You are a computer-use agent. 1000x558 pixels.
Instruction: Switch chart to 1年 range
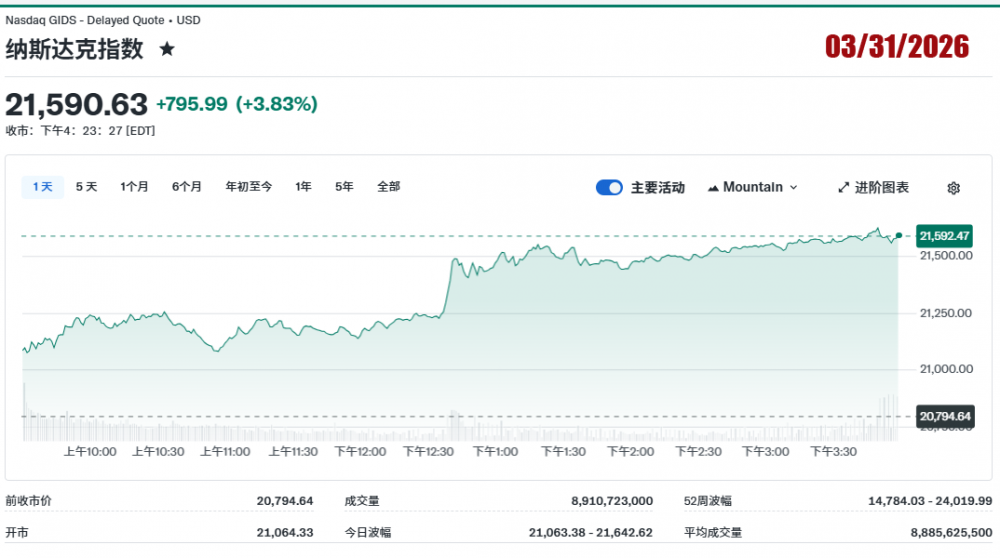[303, 187]
